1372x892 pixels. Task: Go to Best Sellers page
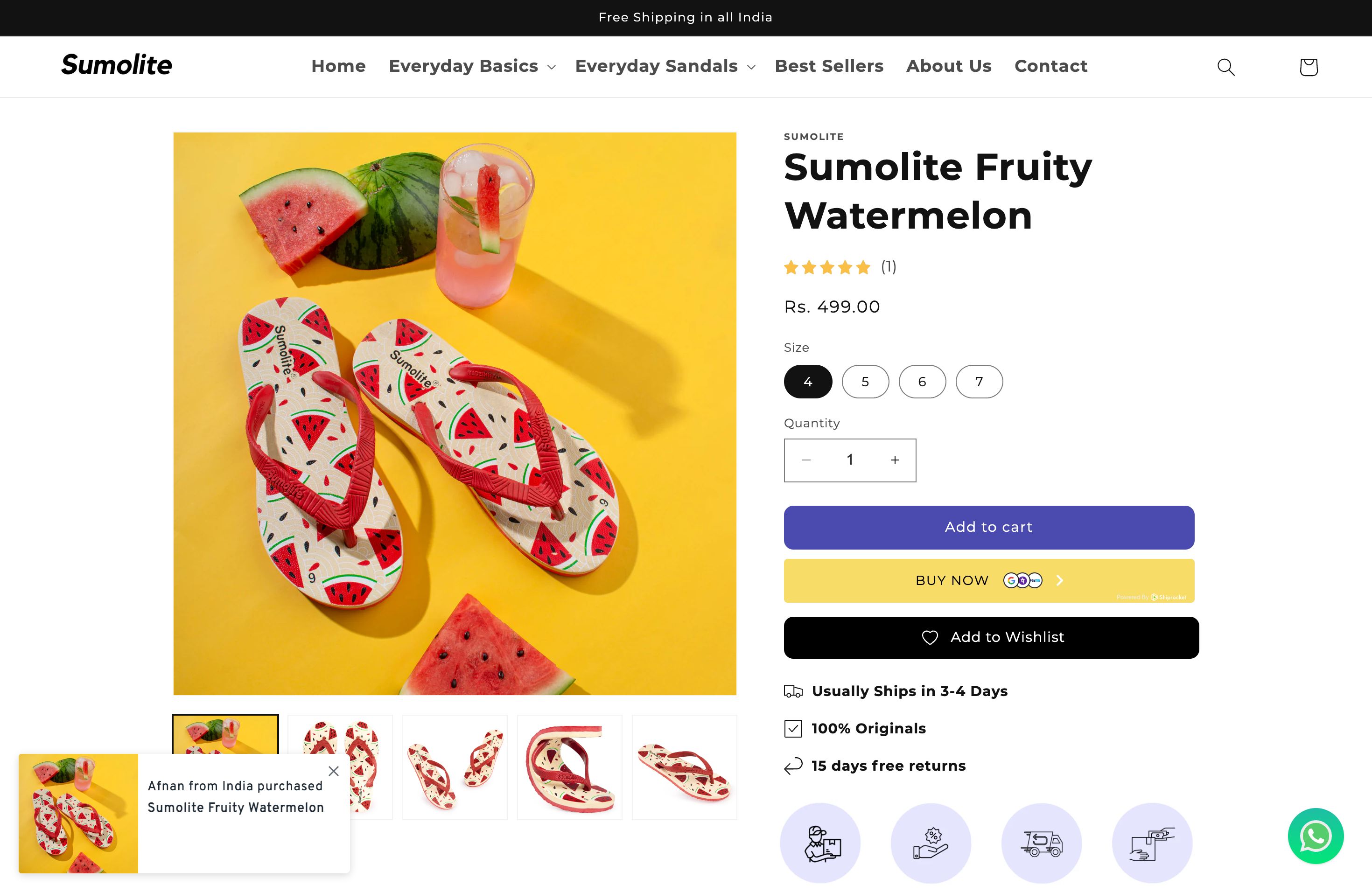828,66
